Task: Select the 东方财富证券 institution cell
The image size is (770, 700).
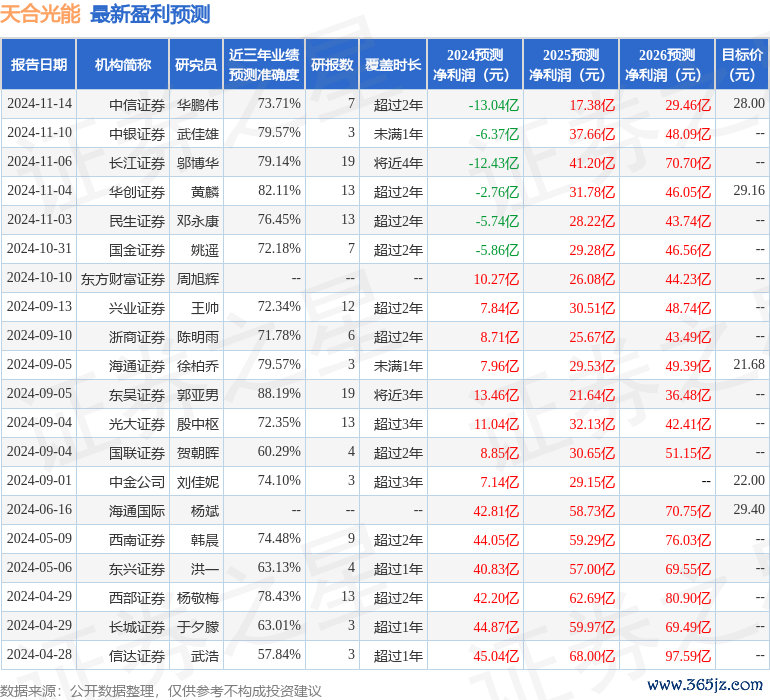Action: (x=123, y=279)
